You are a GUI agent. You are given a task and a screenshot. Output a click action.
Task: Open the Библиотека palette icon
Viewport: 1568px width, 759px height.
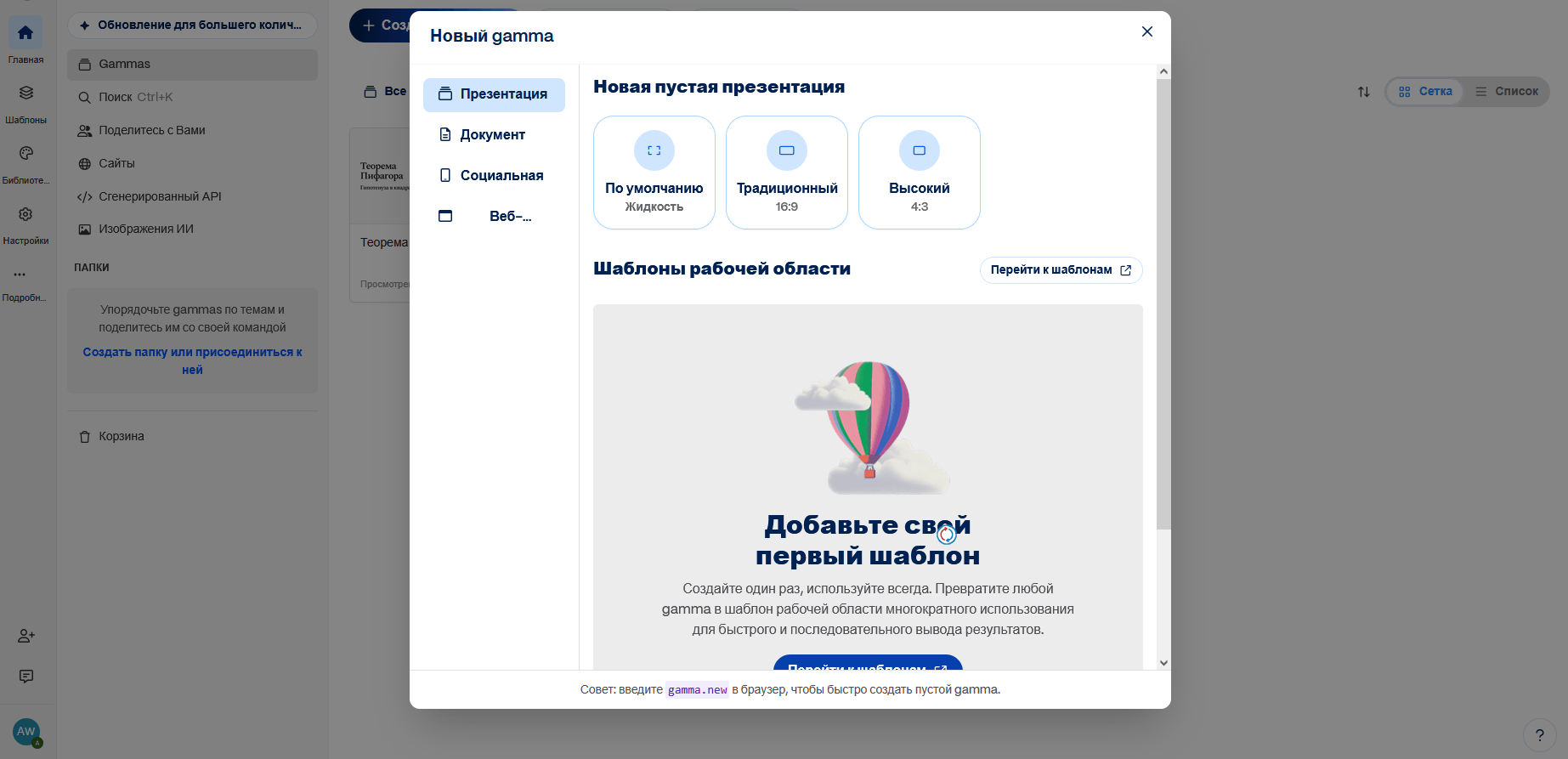click(25, 154)
